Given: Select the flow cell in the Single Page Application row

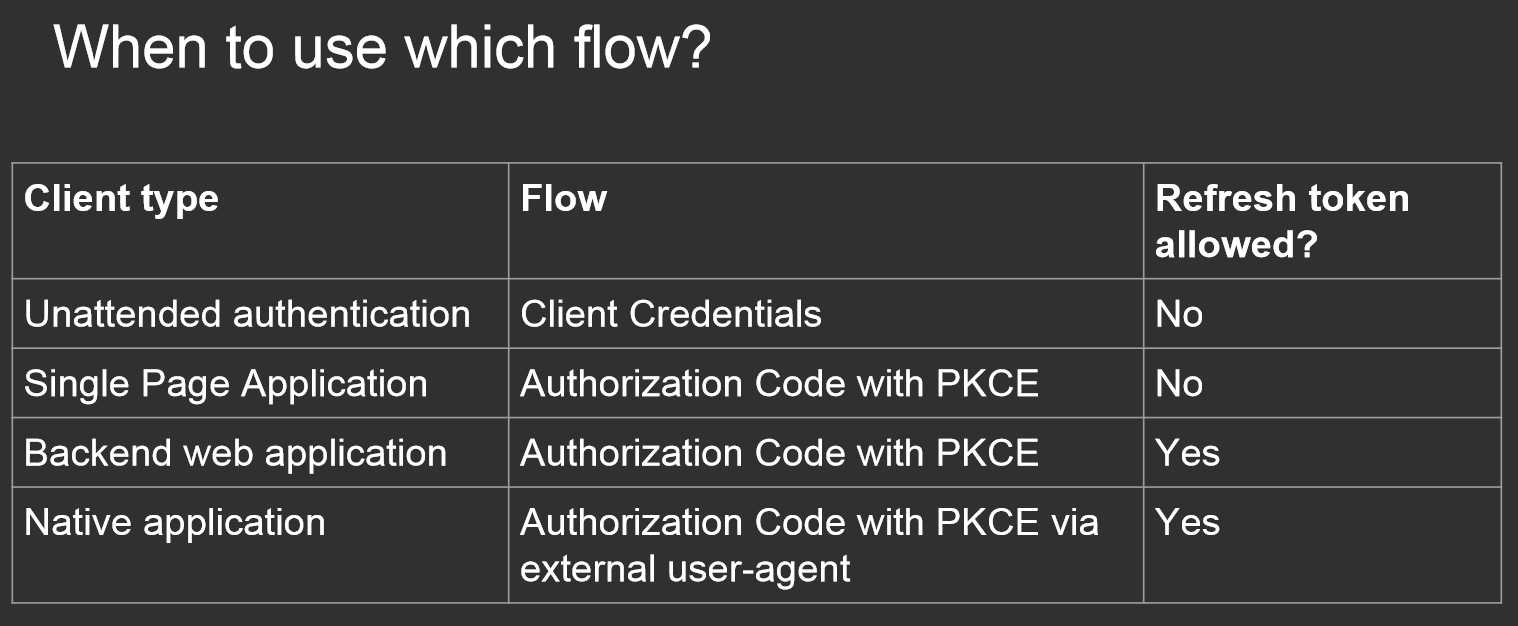Looking at the screenshot, I should tap(826, 383).
